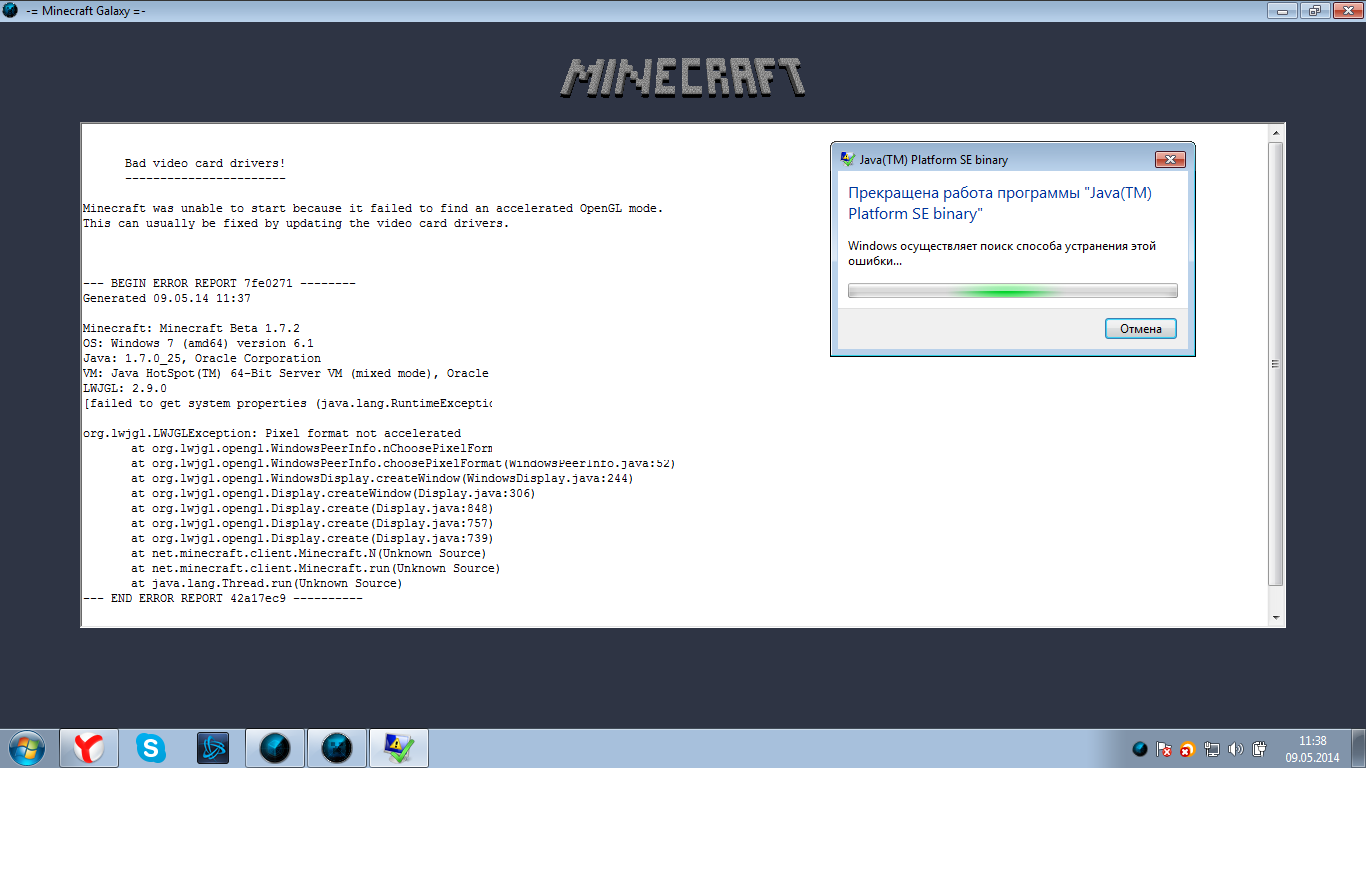Switch to second Minecraft Galaxy taskbar window
The width and height of the screenshot is (1366, 871).
point(337,748)
